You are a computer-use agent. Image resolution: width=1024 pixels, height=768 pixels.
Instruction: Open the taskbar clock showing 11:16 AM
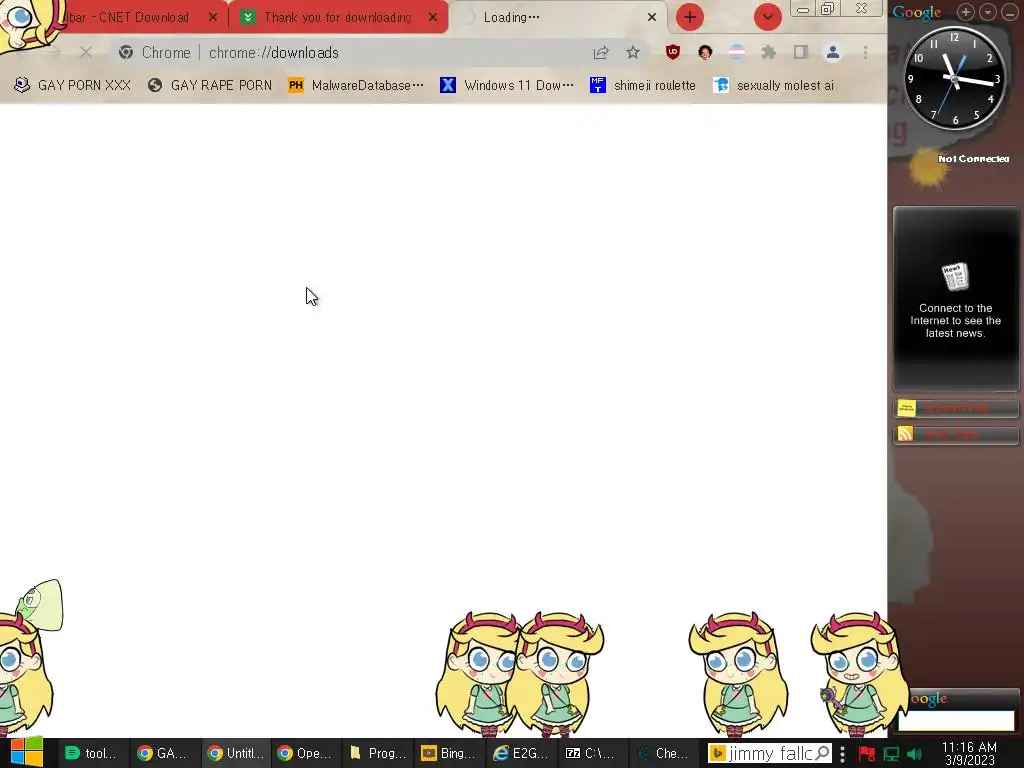[x=970, y=753]
